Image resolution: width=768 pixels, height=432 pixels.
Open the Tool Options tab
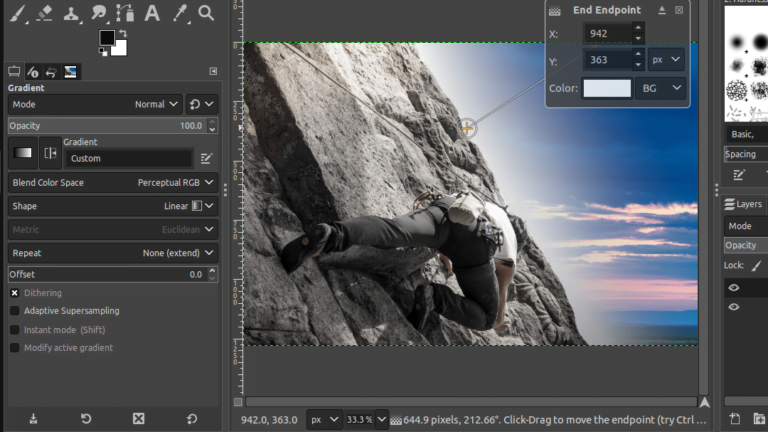coord(14,72)
